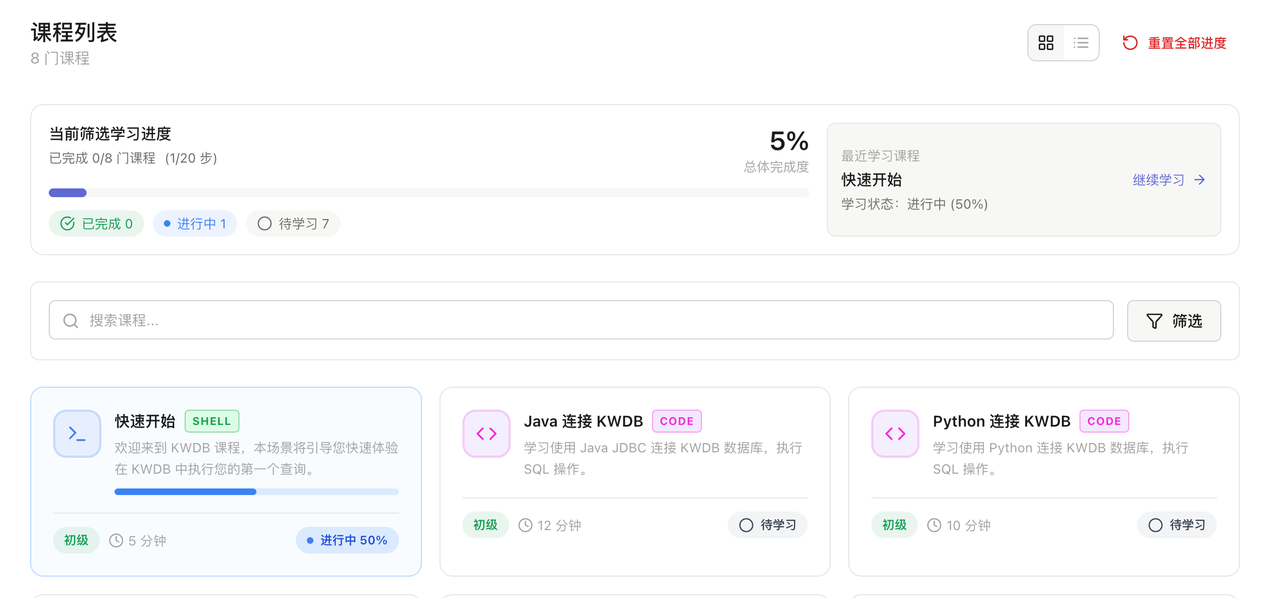The height and width of the screenshot is (598, 1280).
Task: Click the 继续学习 arrow
Action: [1200, 180]
